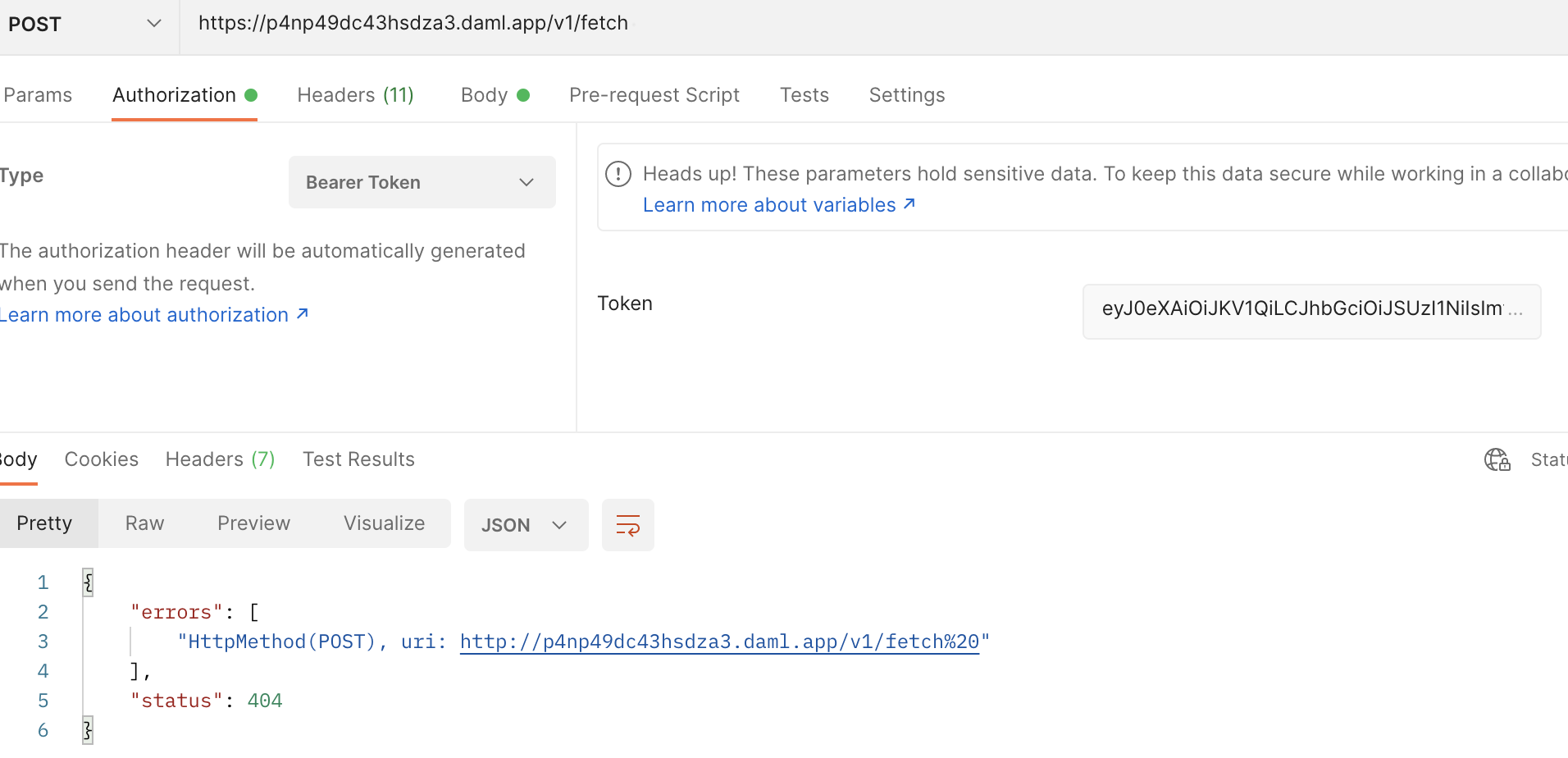Follow the fetch URL in response
This screenshot has height=758, width=1568.
(x=719, y=642)
